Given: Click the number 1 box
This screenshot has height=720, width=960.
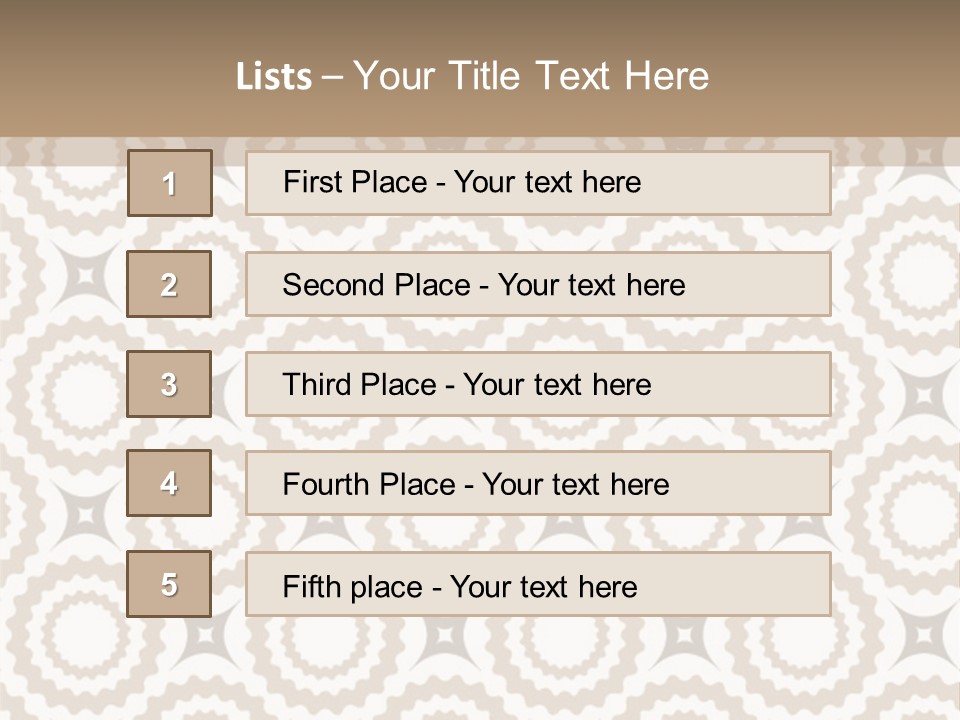Looking at the screenshot, I should tap(170, 183).
